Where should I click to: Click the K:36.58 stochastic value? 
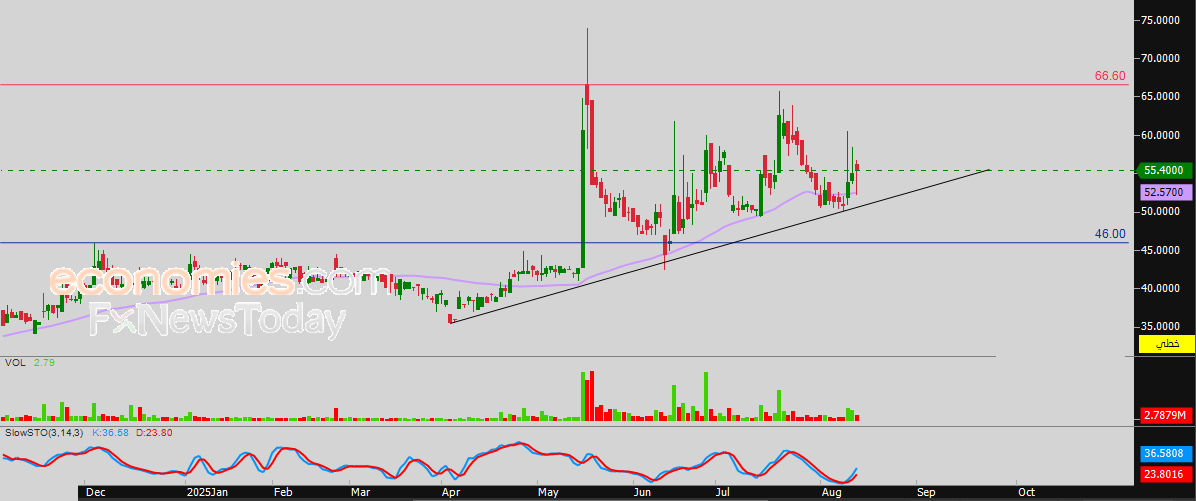(x=111, y=432)
